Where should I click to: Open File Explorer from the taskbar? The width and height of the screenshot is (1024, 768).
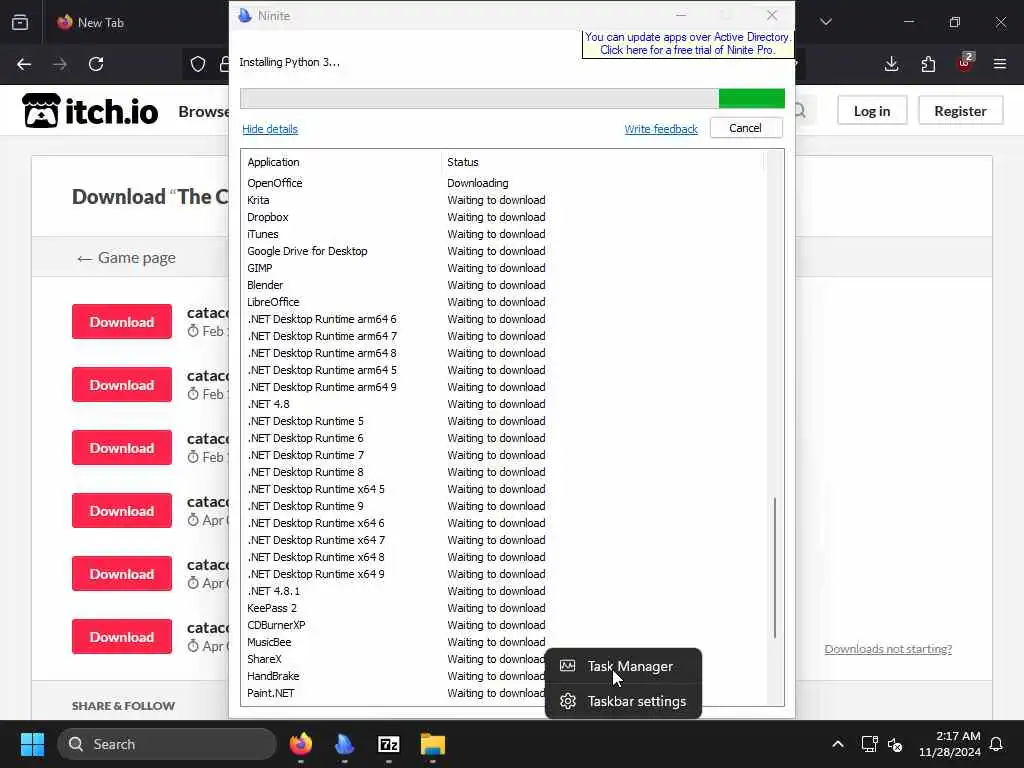(x=432, y=744)
